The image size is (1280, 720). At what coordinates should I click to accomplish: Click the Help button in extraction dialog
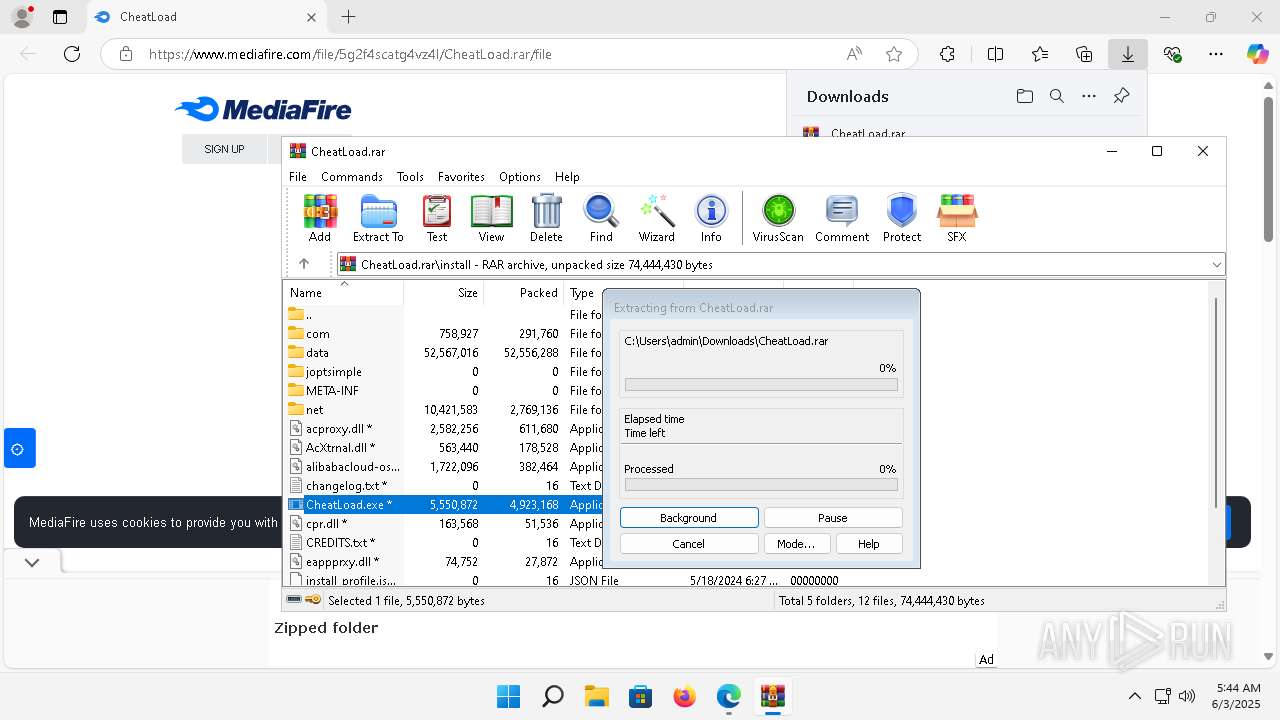[868, 543]
